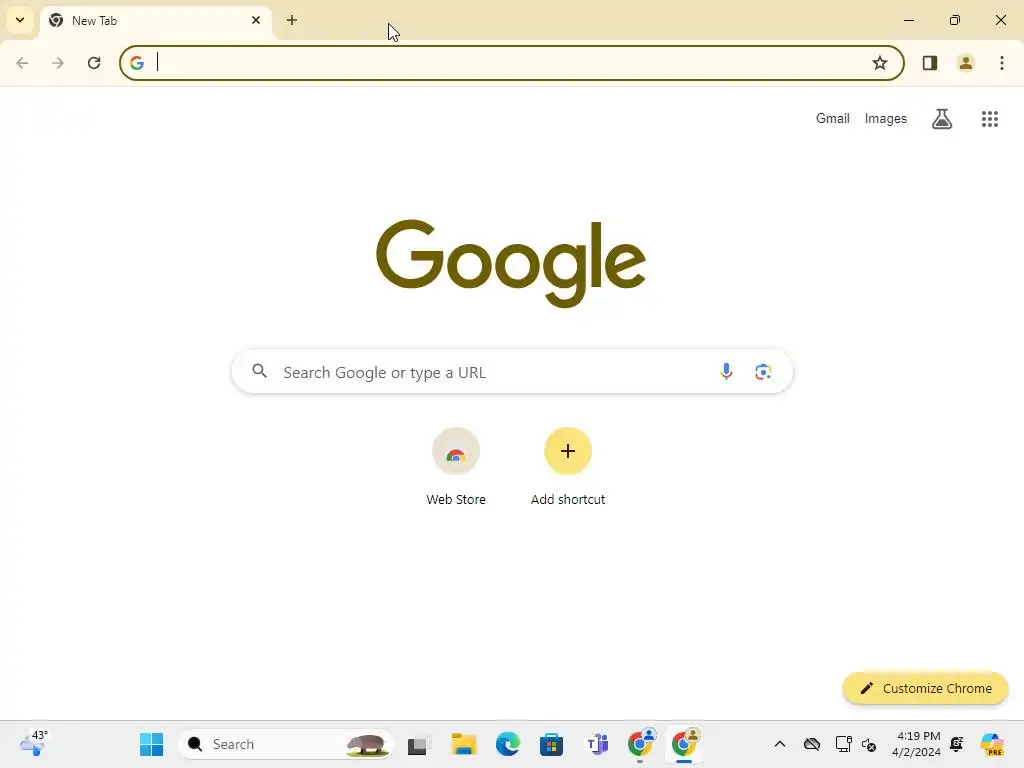Viewport: 1024px width, 768px height.
Task: Switch to first Chrome profile on taskbar
Action: [x=641, y=744]
